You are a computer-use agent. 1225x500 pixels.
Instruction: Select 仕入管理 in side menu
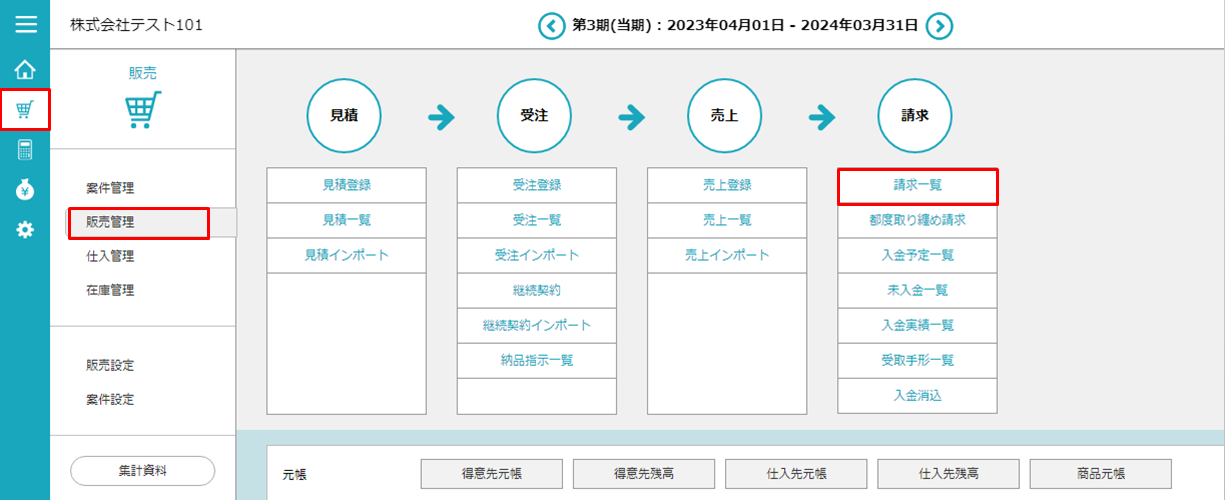point(110,257)
